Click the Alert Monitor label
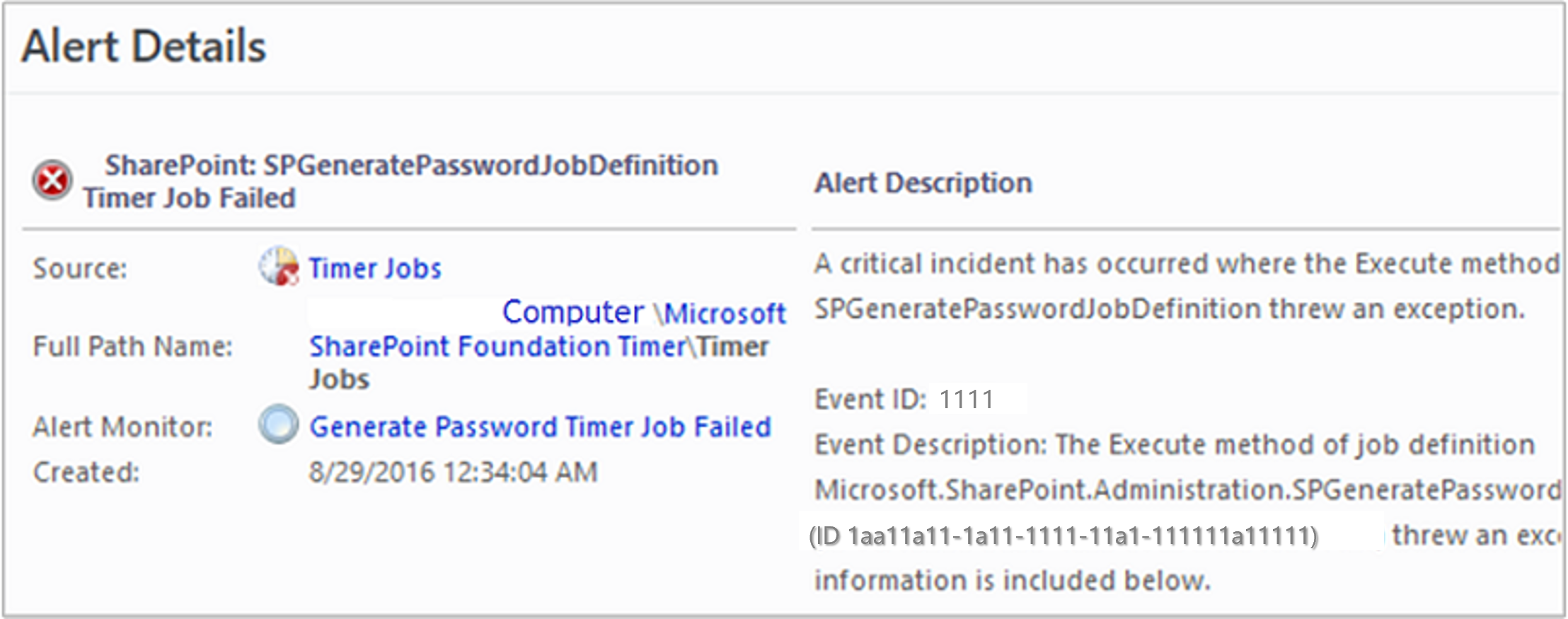This screenshot has height=619, width=1568. (x=123, y=427)
